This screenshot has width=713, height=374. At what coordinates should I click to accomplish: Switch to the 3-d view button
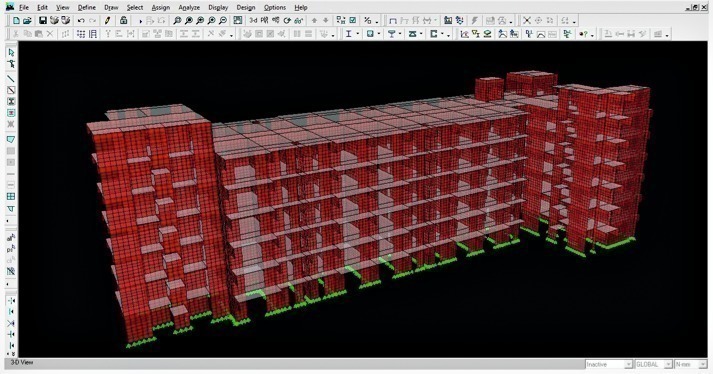pyautogui.click(x=253, y=20)
